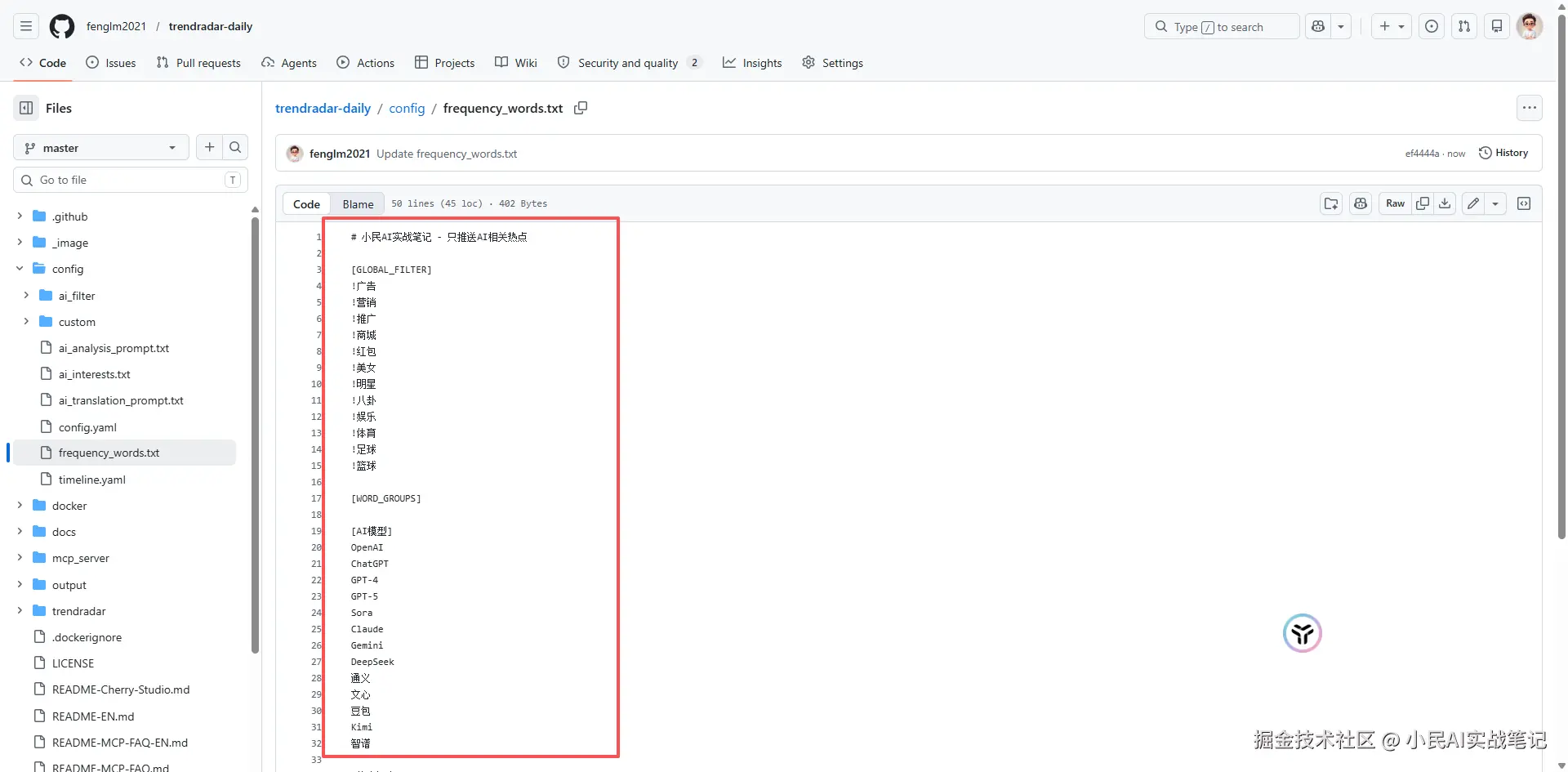This screenshot has height=772, width=1568.
Task: Copy raw file contents
Action: click(x=1423, y=203)
